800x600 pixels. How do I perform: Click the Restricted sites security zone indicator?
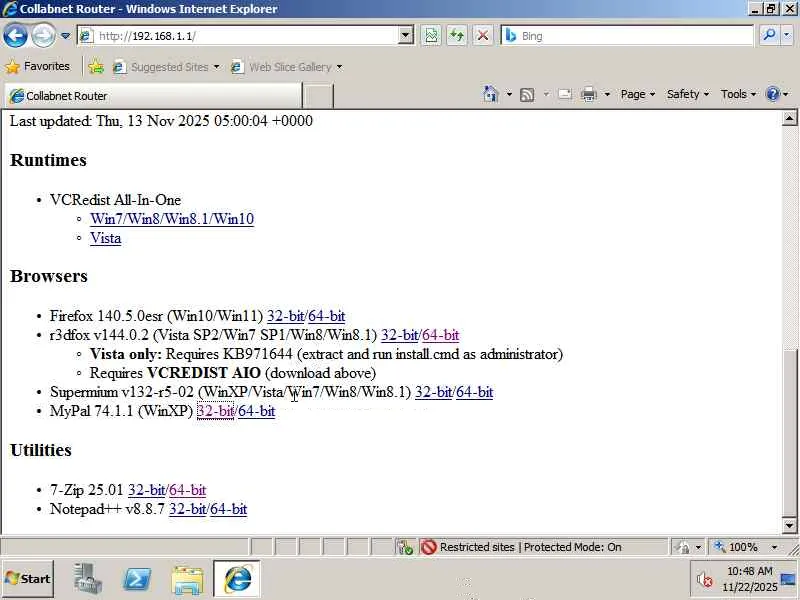point(520,547)
